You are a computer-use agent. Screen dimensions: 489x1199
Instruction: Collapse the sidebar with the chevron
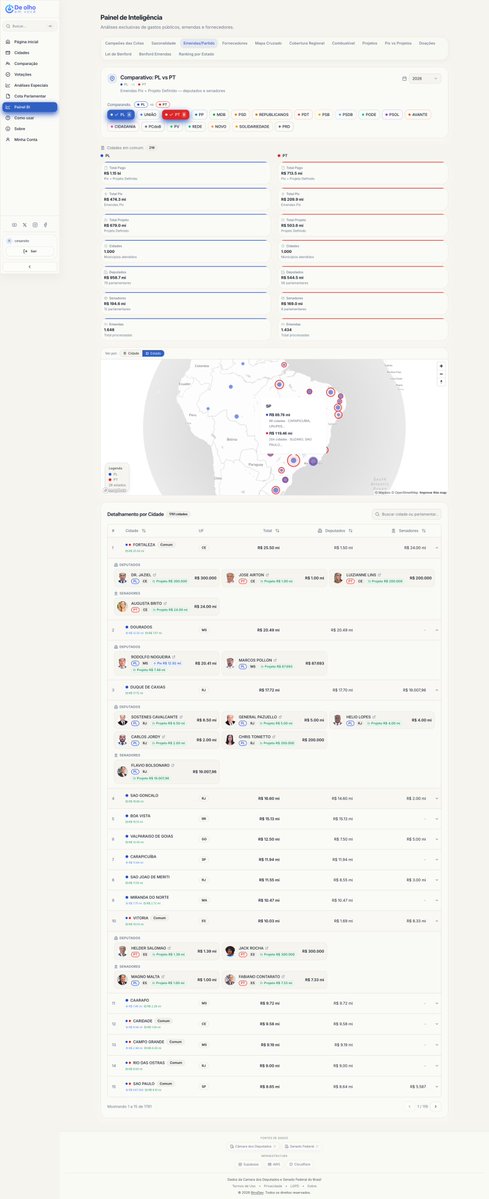pos(30,267)
